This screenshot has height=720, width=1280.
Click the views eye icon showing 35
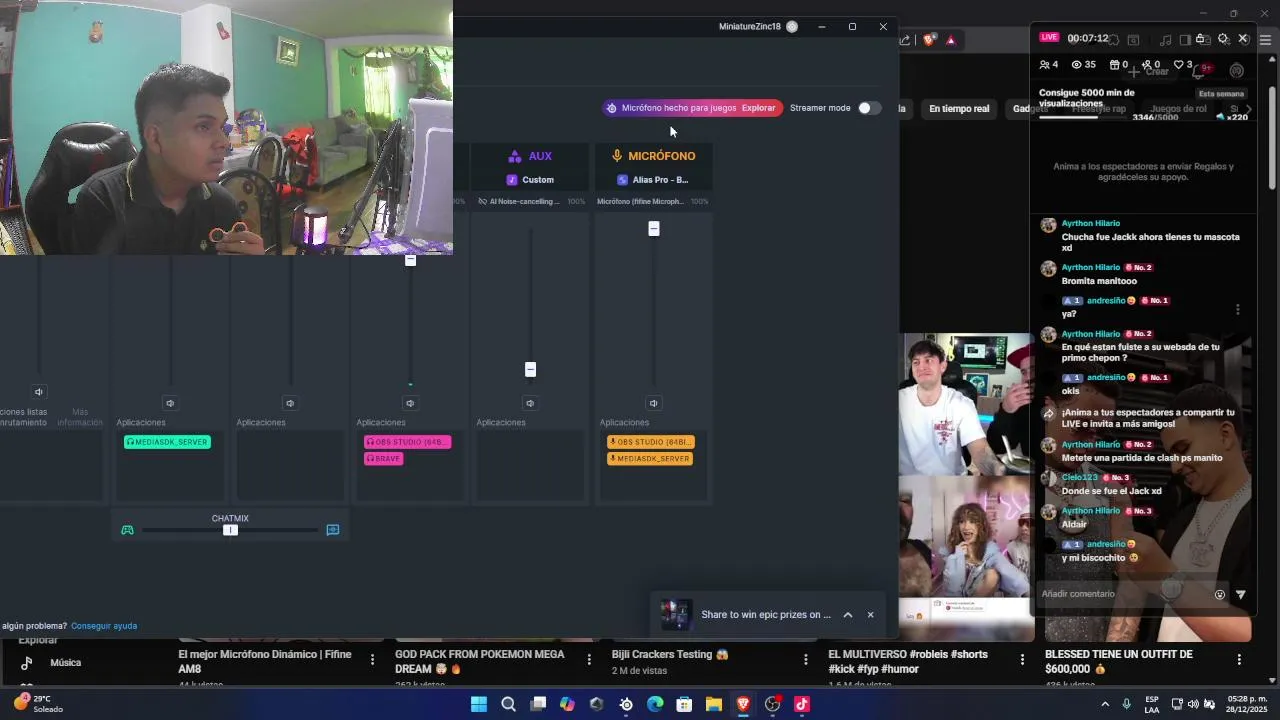[1077, 65]
